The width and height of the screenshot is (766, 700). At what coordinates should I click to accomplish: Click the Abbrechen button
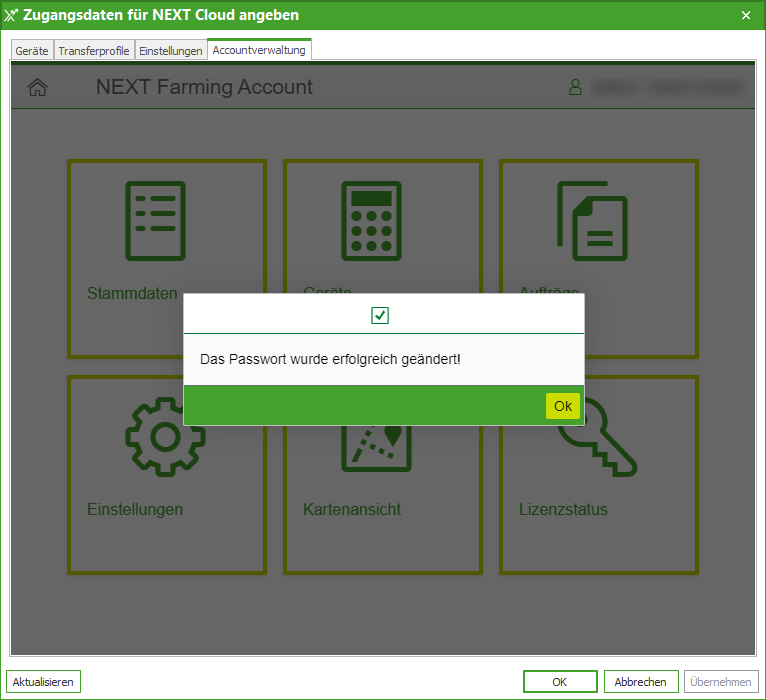[641, 682]
